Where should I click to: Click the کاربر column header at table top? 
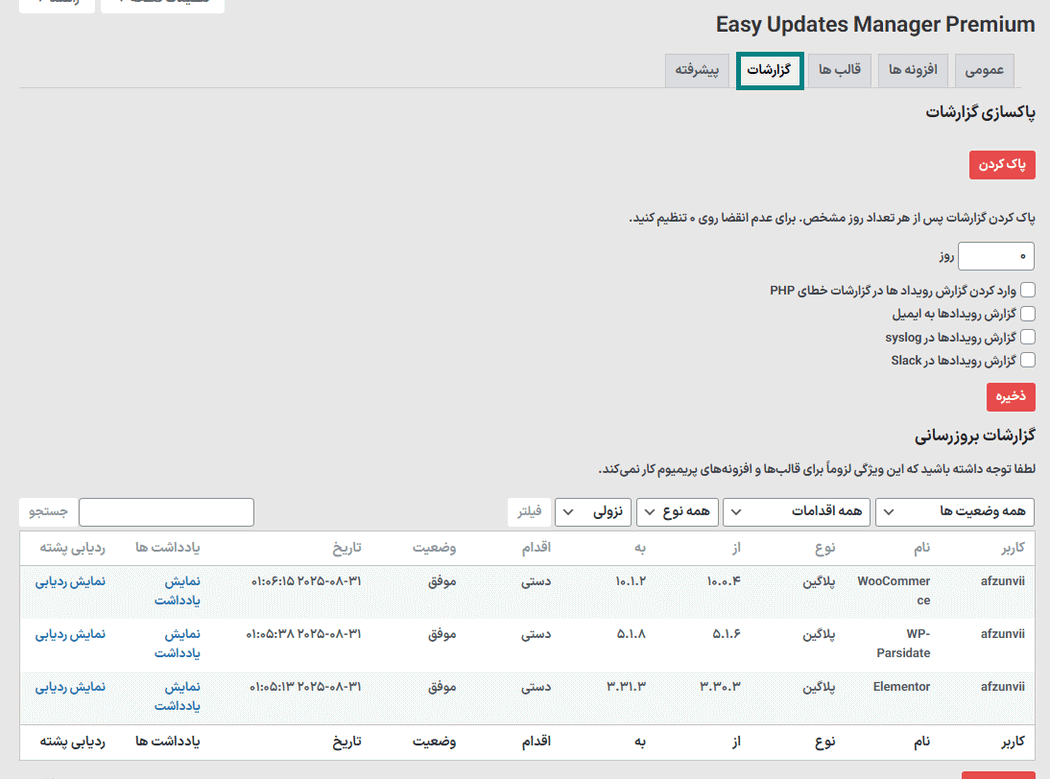pyautogui.click(x=1012, y=548)
